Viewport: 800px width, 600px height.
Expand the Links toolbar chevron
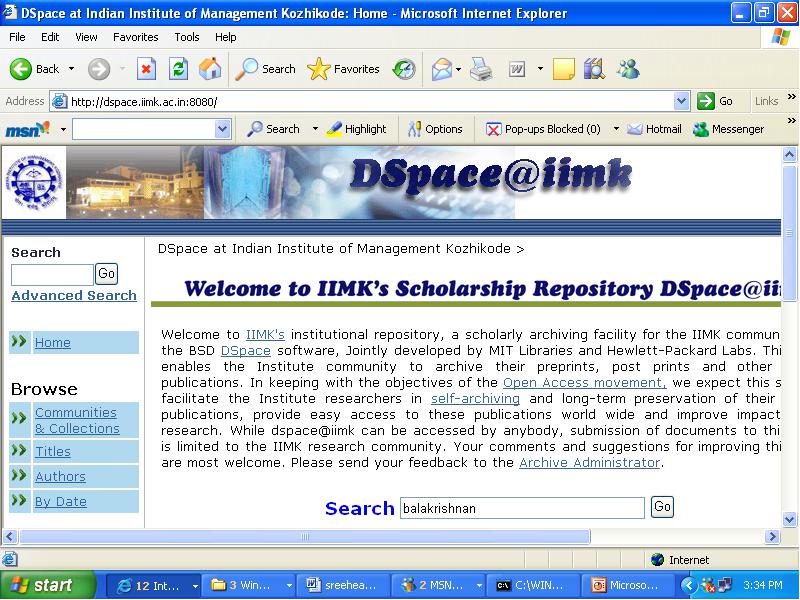[791, 96]
